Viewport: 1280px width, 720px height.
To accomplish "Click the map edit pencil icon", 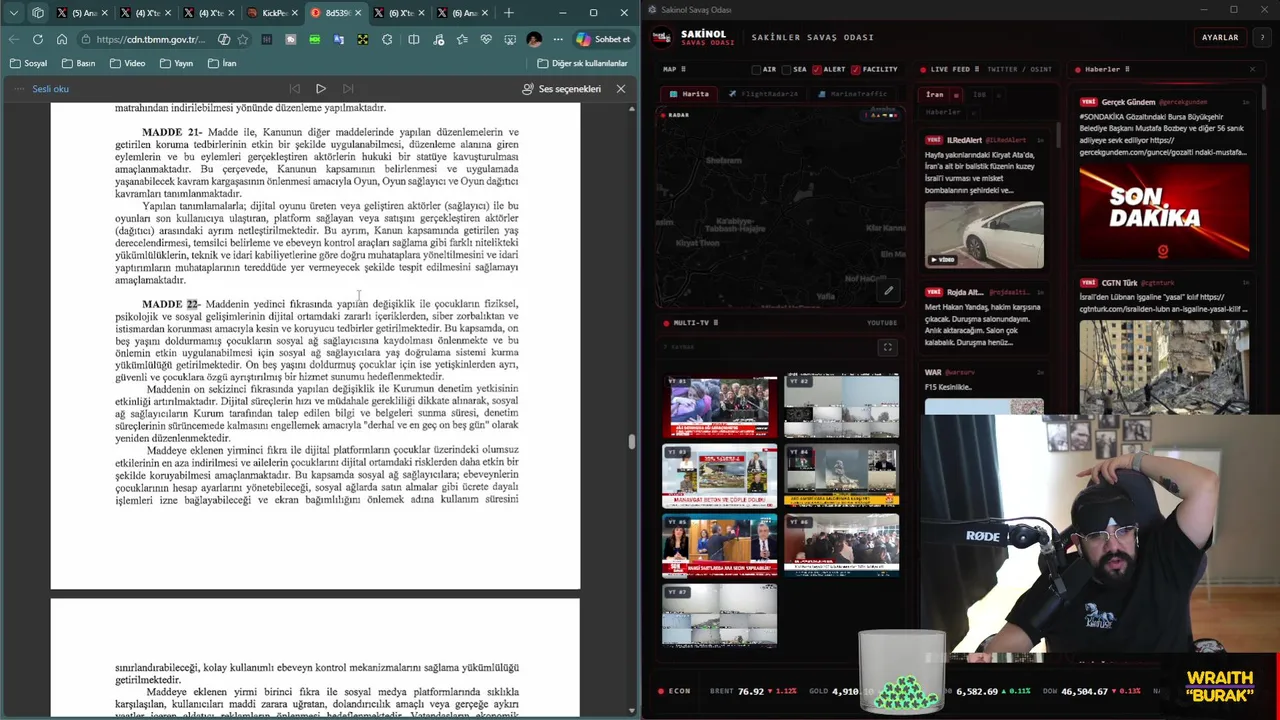I will (x=888, y=291).
